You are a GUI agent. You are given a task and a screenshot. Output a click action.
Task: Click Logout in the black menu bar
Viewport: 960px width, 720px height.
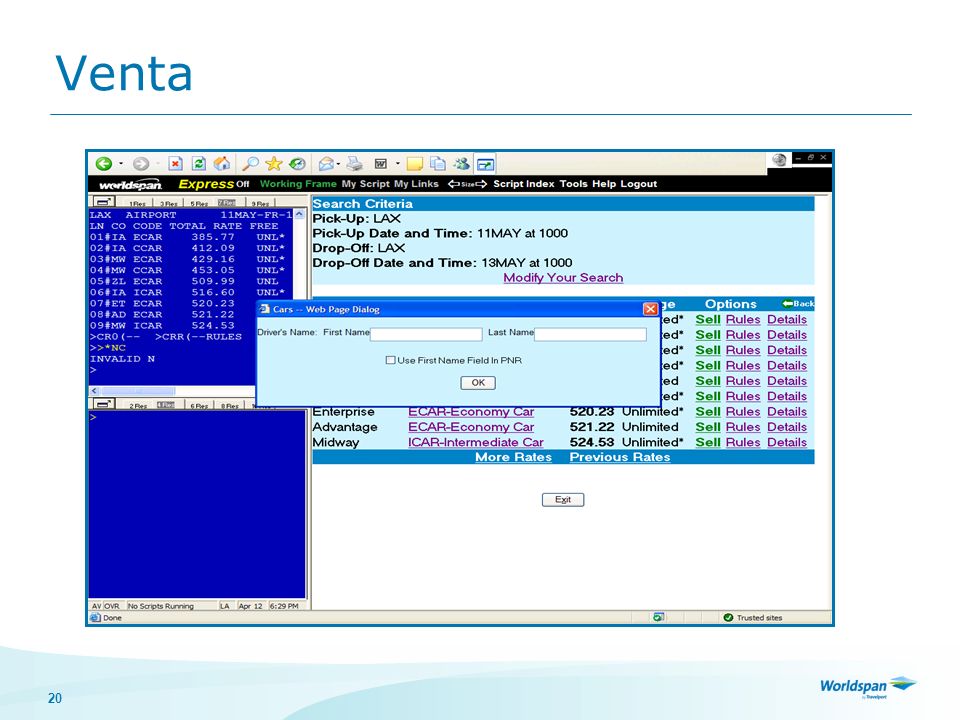pyautogui.click(x=639, y=184)
